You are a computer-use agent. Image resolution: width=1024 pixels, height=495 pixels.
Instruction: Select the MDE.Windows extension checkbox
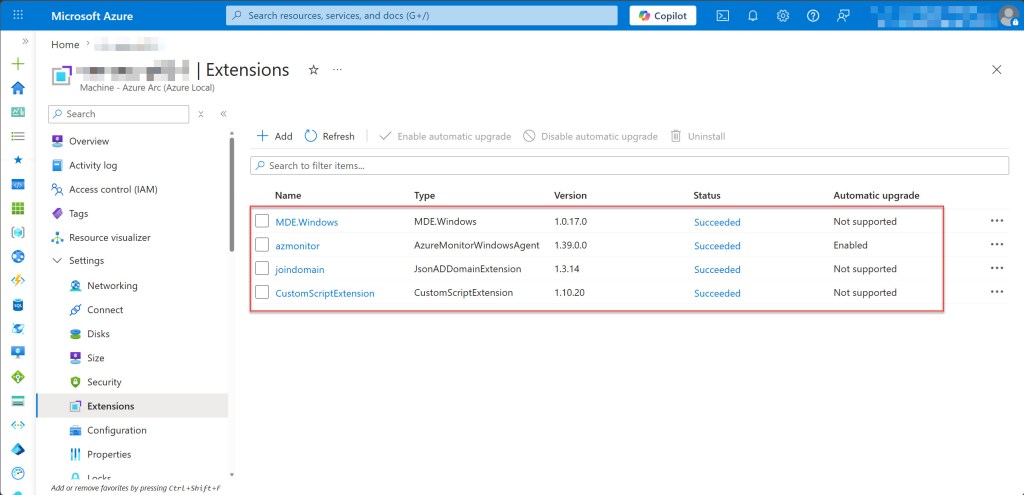[x=262, y=221]
